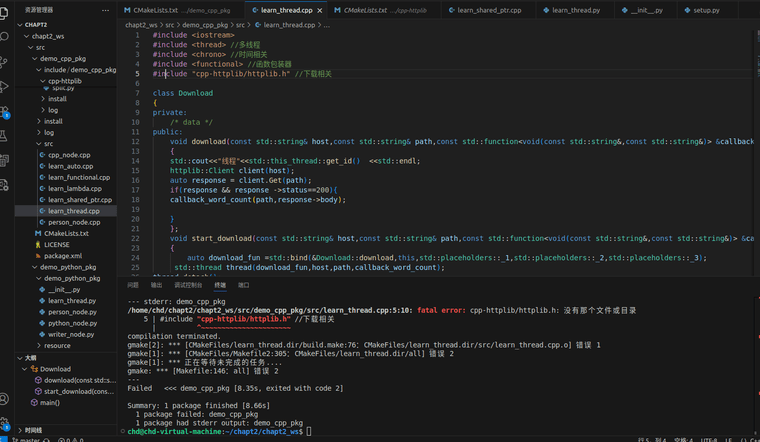Click the errors and warnings count in the status bar

(70, 440)
